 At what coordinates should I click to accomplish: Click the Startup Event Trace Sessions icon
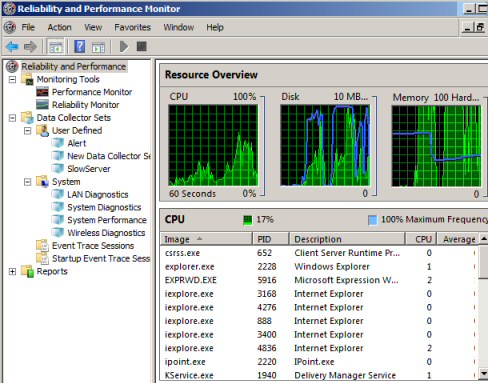[43, 258]
